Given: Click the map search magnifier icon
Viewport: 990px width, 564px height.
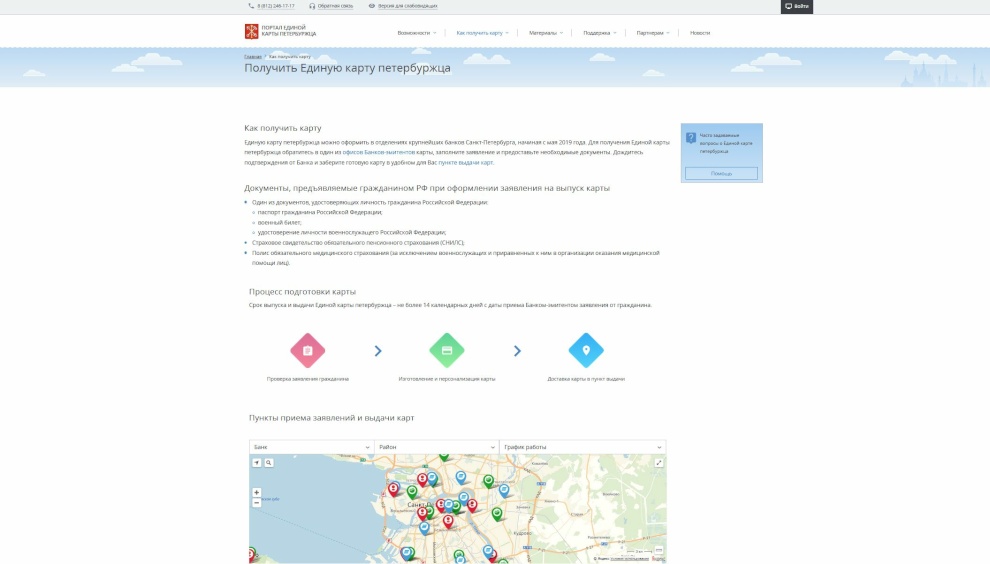Looking at the screenshot, I should (268, 463).
